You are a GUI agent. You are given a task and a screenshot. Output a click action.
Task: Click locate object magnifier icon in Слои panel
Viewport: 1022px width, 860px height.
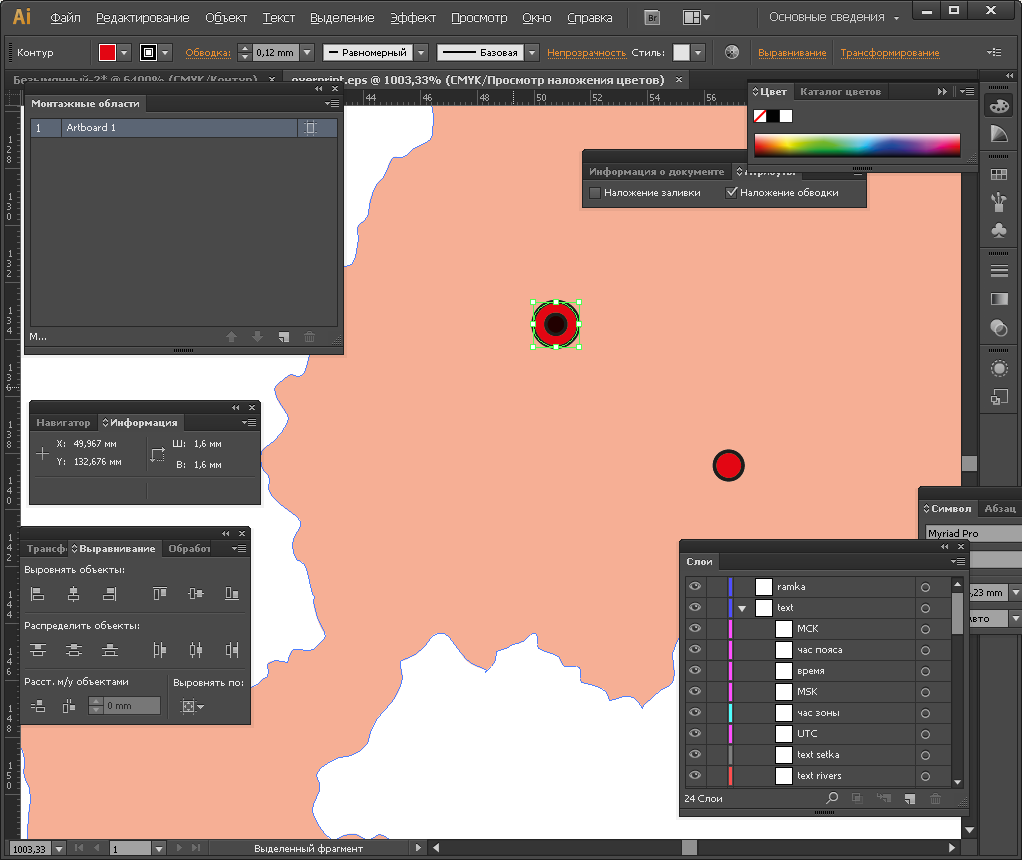(x=831, y=798)
